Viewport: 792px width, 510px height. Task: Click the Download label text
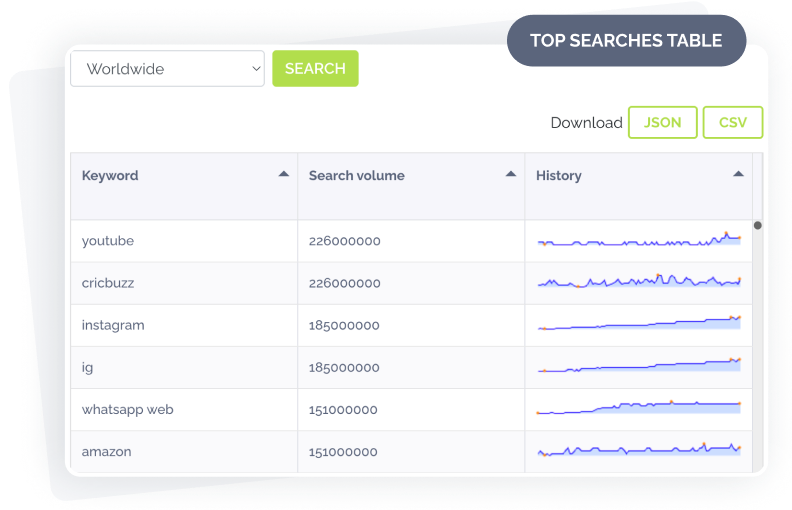(586, 123)
